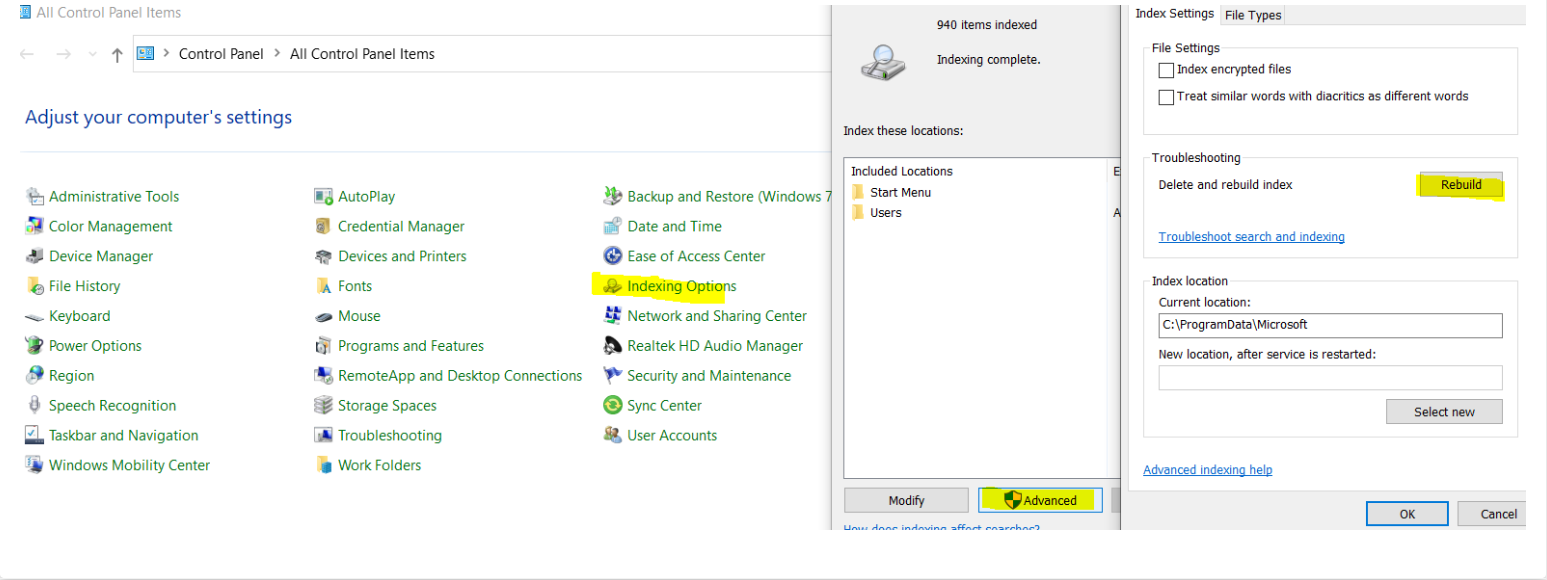Enable the Index encrypted files checkbox

point(1166,70)
